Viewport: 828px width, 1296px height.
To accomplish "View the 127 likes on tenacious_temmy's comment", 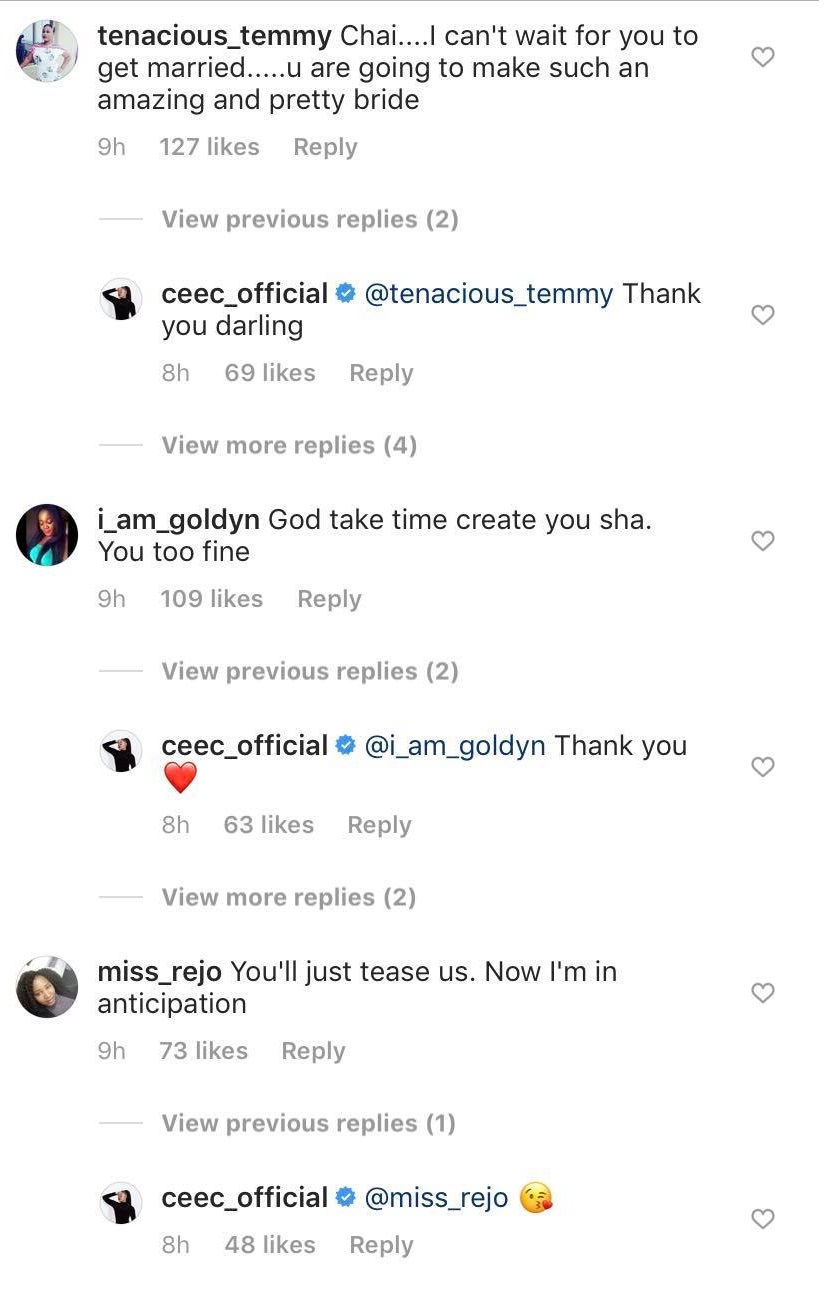I will pos(209,148).
